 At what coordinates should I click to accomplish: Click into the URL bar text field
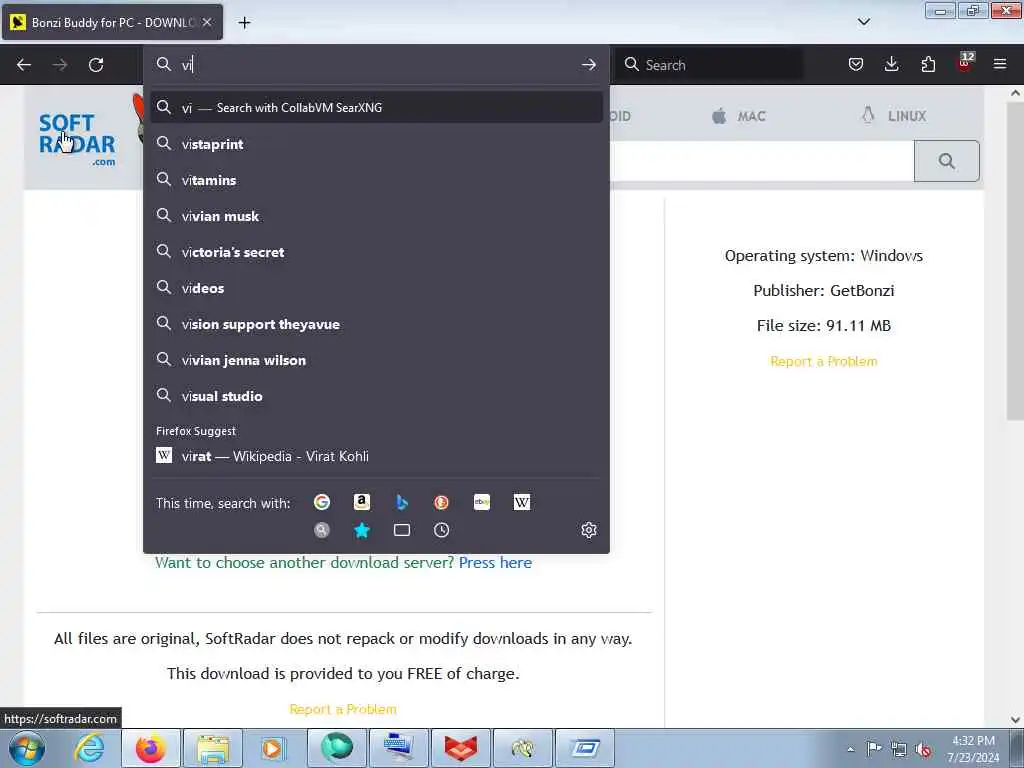pos(379,65)
